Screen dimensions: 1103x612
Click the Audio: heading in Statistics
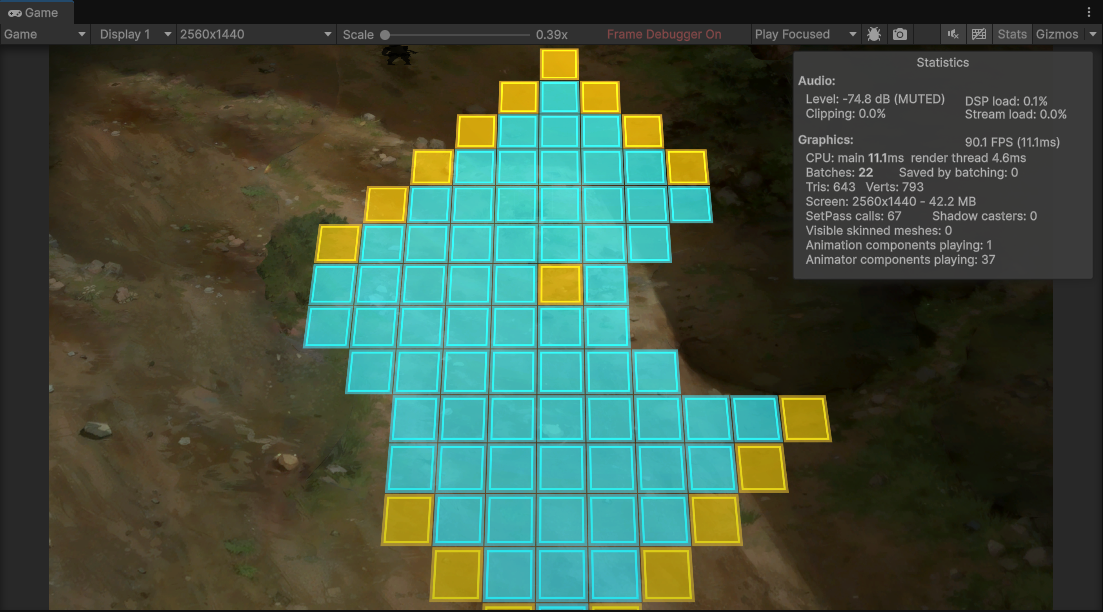tap(817, 81)
